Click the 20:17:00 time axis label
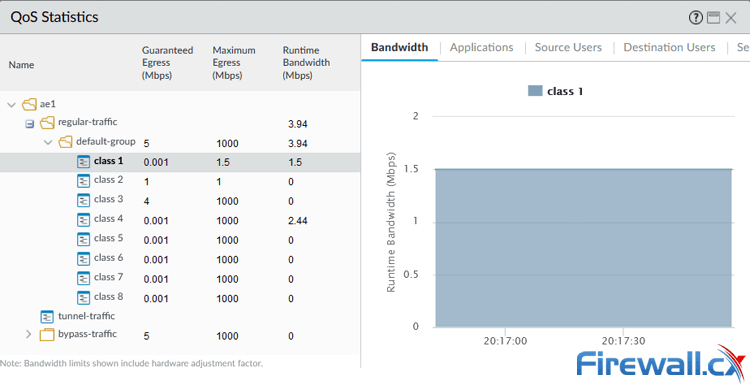The width and height of the screenshot is (750, 385). point(505,341)
